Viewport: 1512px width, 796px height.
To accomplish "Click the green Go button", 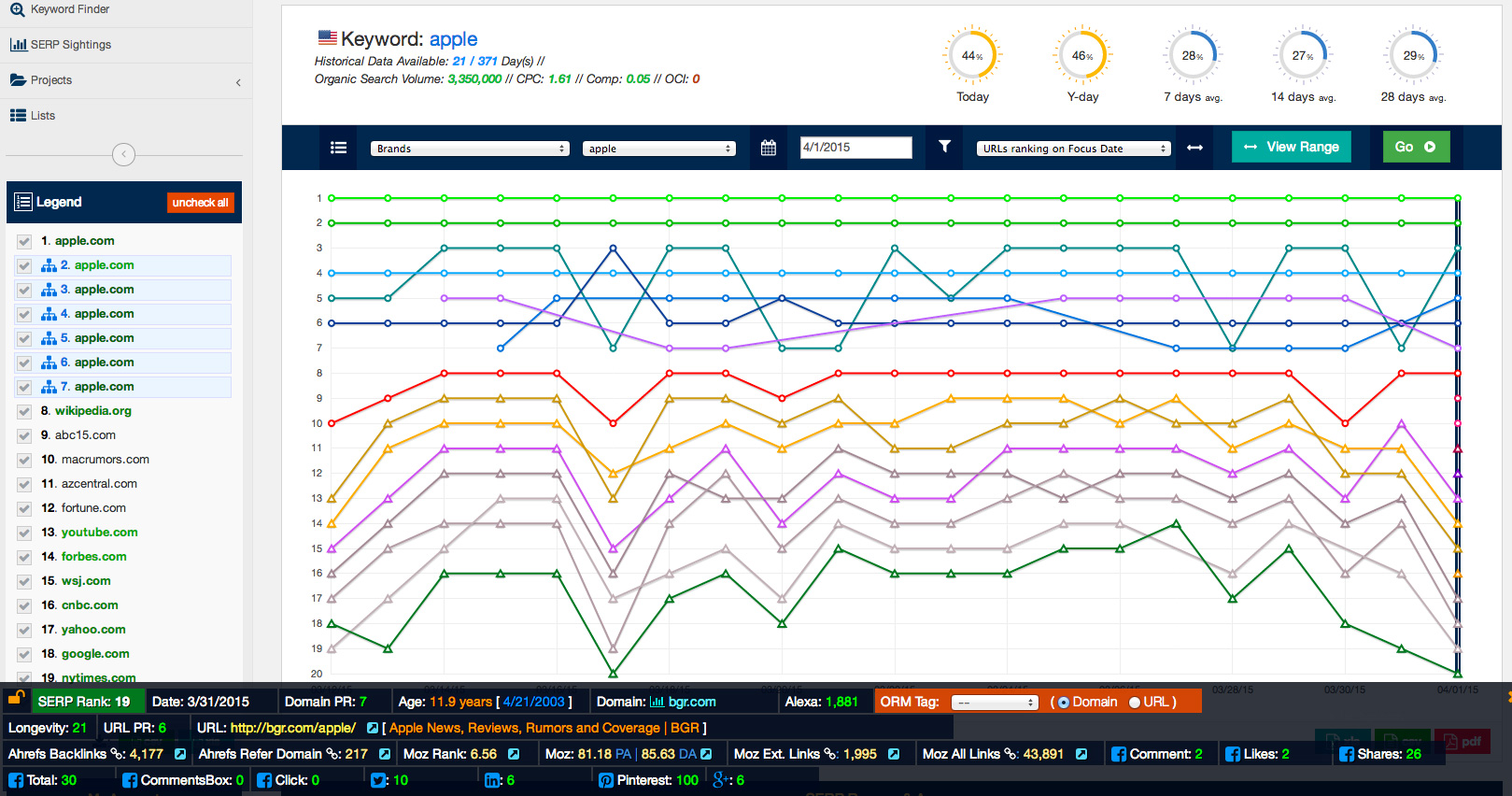I will 1416,147.
